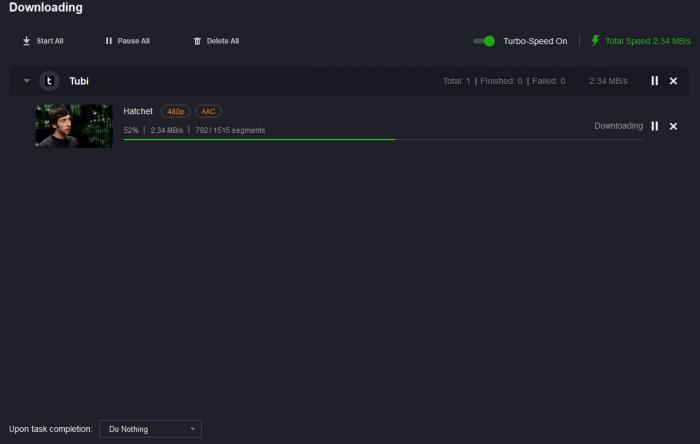Click the 'Hatchet' title text
The width and height of the screenshot is (700, 444).
pos(138,111)
